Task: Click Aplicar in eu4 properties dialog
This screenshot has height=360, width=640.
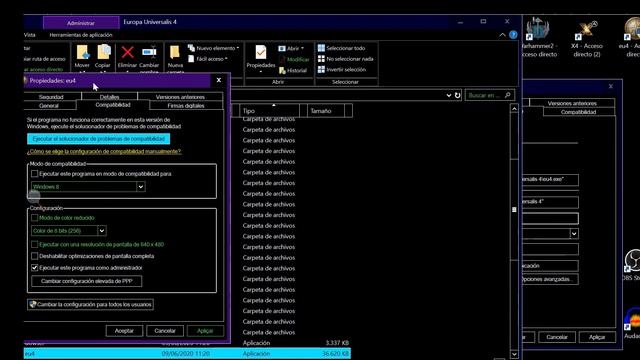Action: (x=205, y=331)
